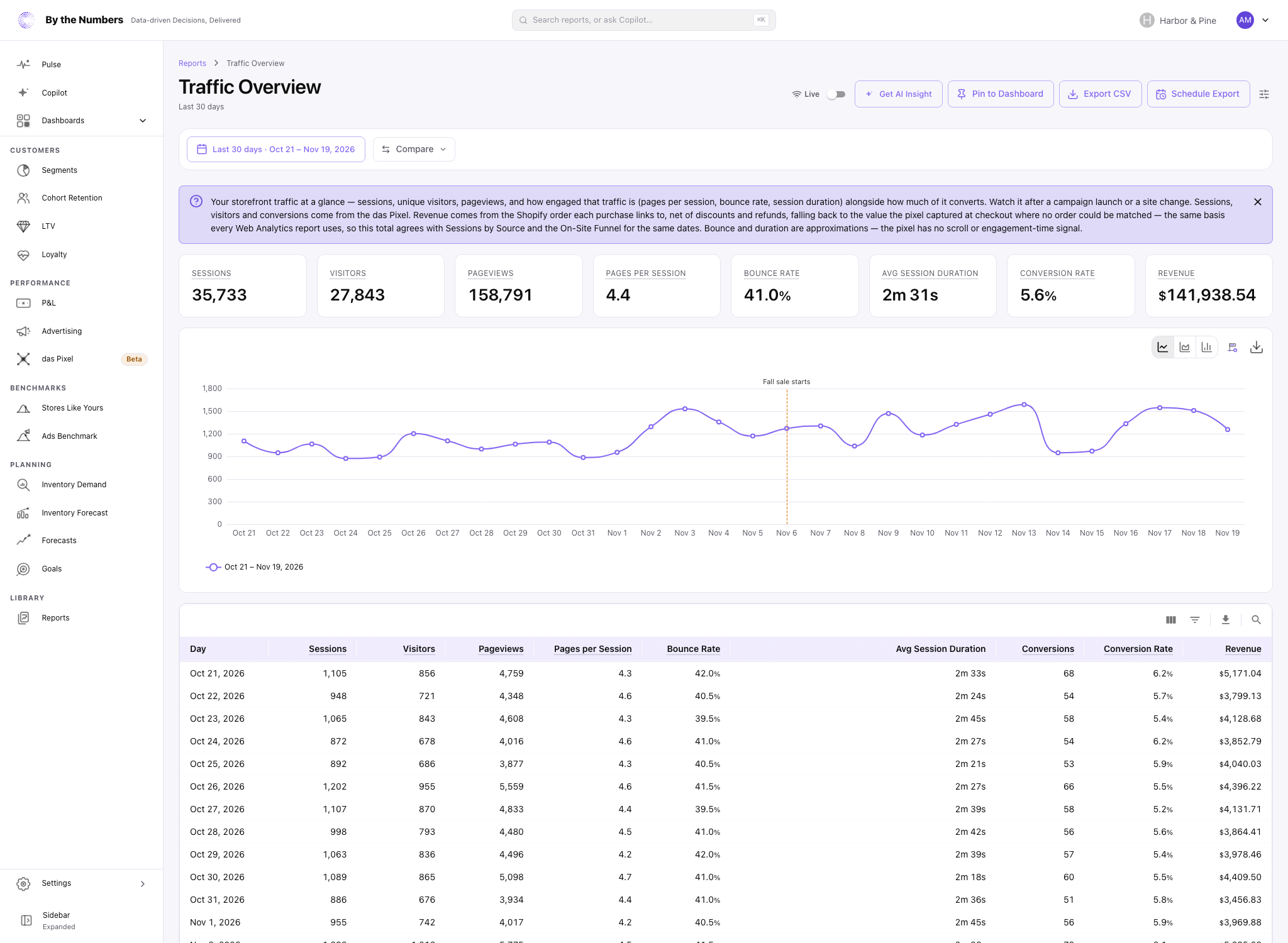Click the Inventory Demand magnifier icon
The width and height of the screenshot is (1288, 943).
pos(23,485)
